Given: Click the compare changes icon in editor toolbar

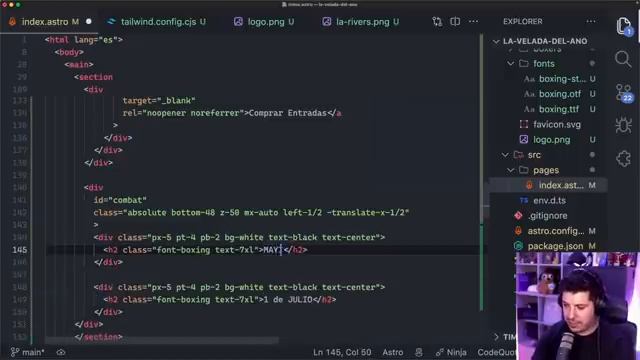Looking at the screenshot, I should point(437,22).
